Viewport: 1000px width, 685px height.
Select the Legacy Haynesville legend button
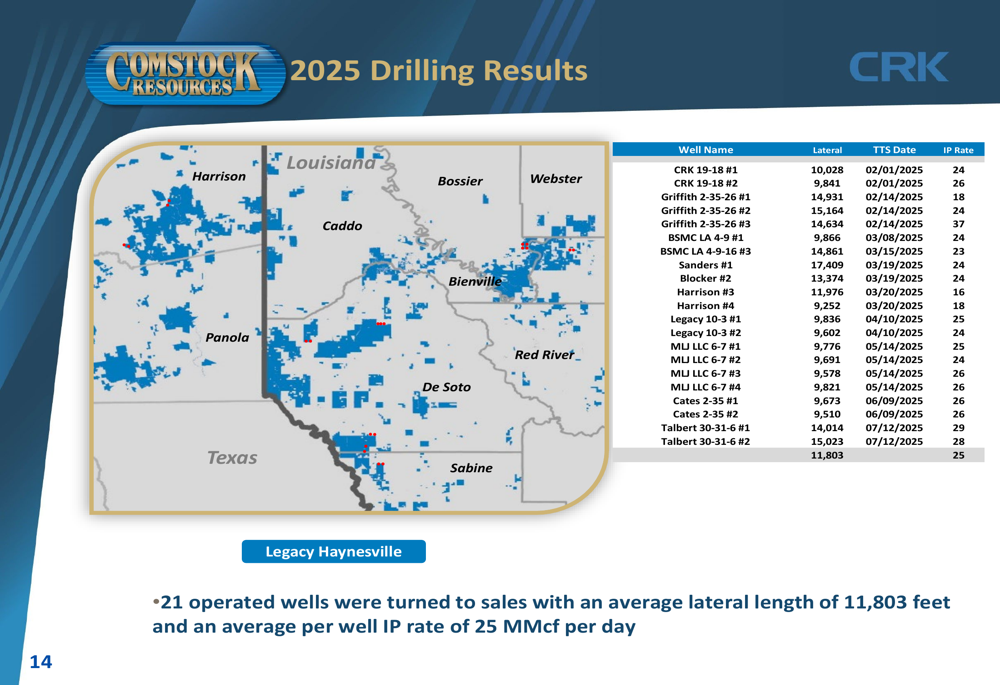click(334, 552)
